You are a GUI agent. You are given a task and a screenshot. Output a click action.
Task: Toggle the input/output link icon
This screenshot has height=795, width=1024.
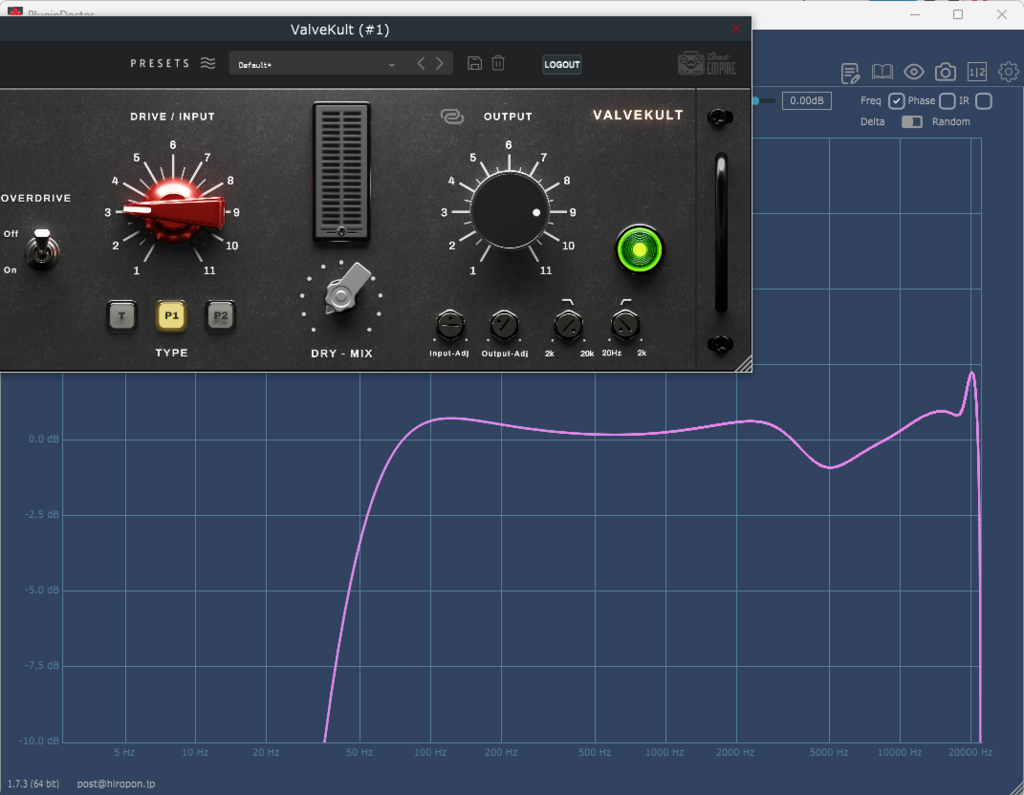pyautogui.click(x=451, y=116)
